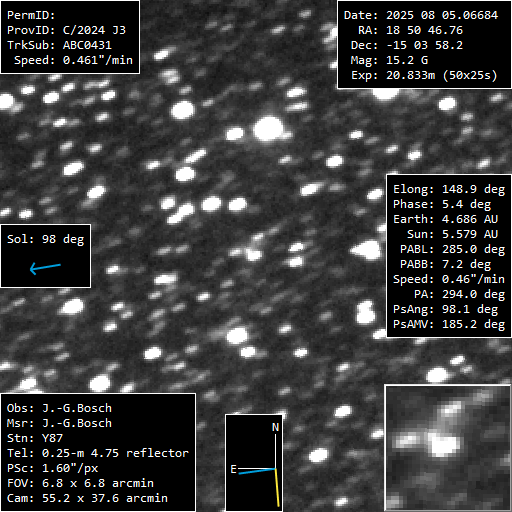Click the FOV 6.8 x 6.8 arcmin line
Image resolution: width=512 pixels, height=512 pixels.
(x=80, y=483)
